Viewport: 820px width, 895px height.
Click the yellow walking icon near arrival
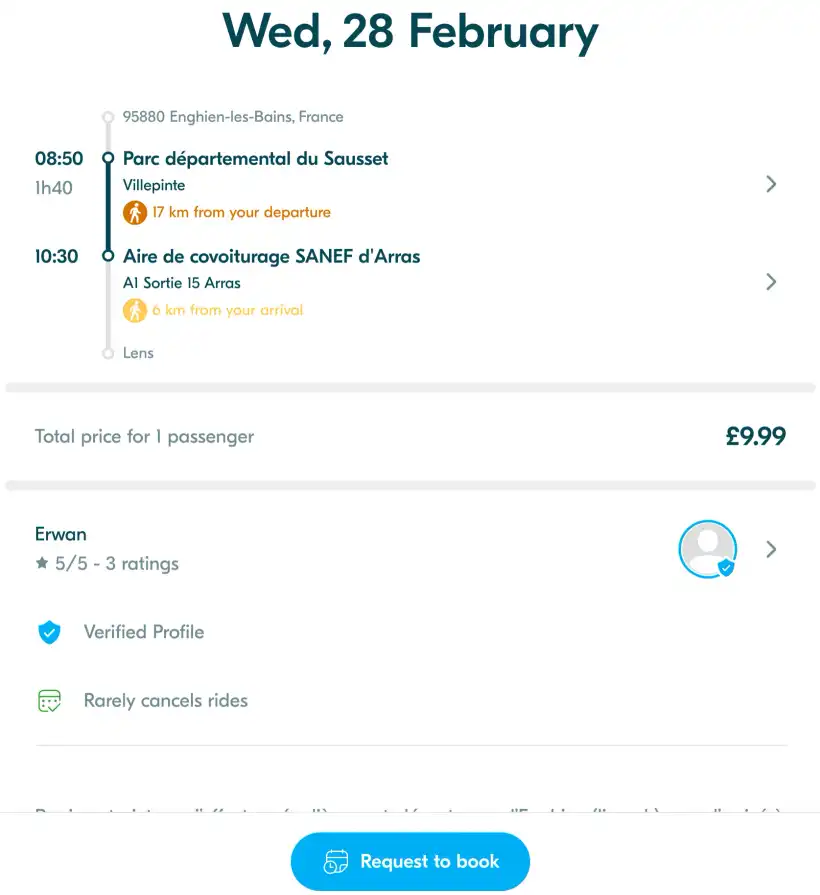[135, 310]
